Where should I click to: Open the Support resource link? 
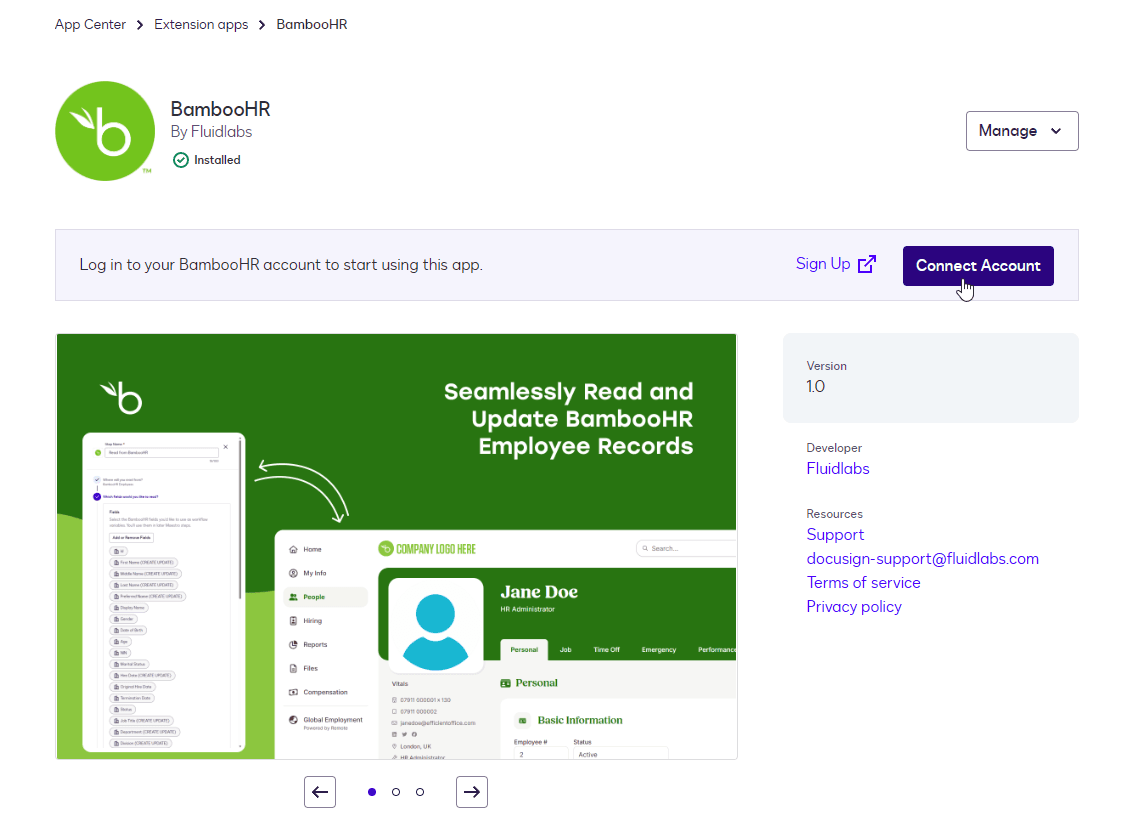tap(835, 534)
